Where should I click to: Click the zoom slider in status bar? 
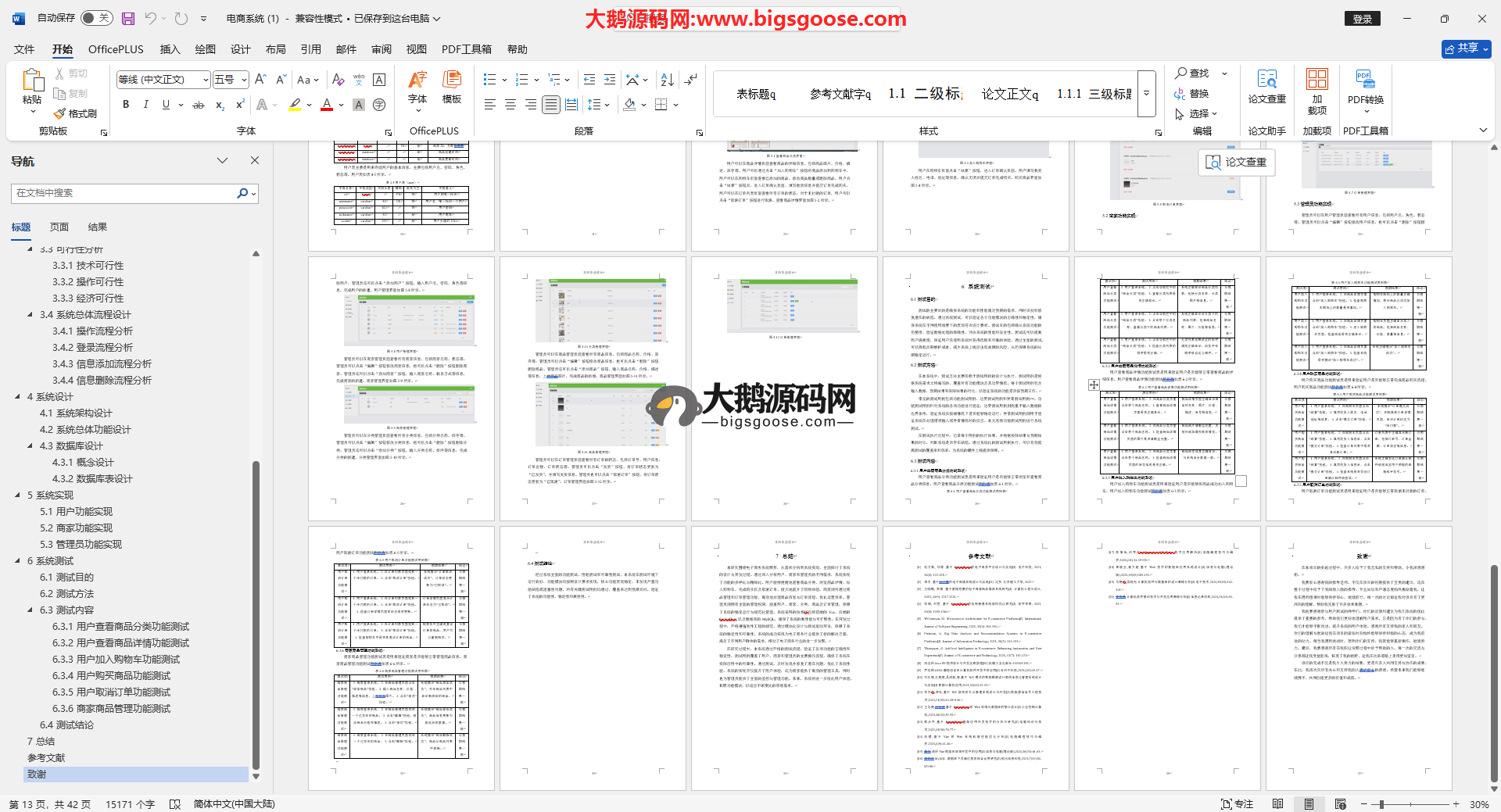(1382, 804)
